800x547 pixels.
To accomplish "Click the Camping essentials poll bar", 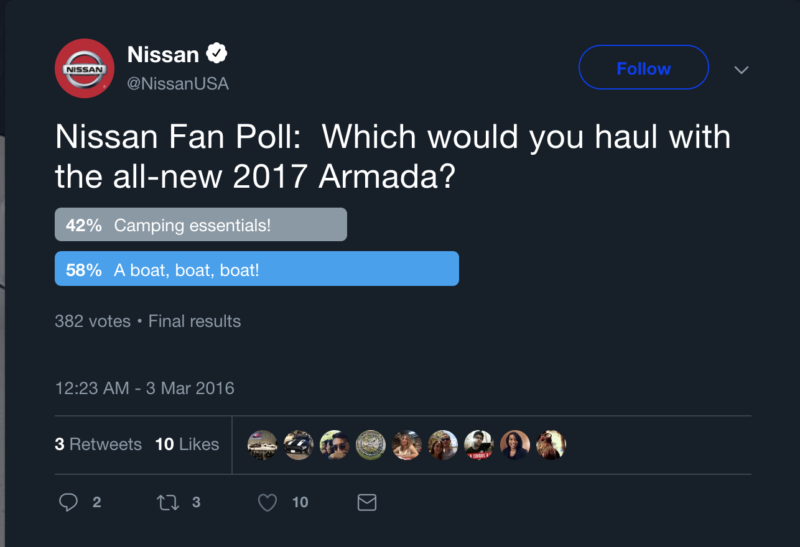I will coord(200,225).
